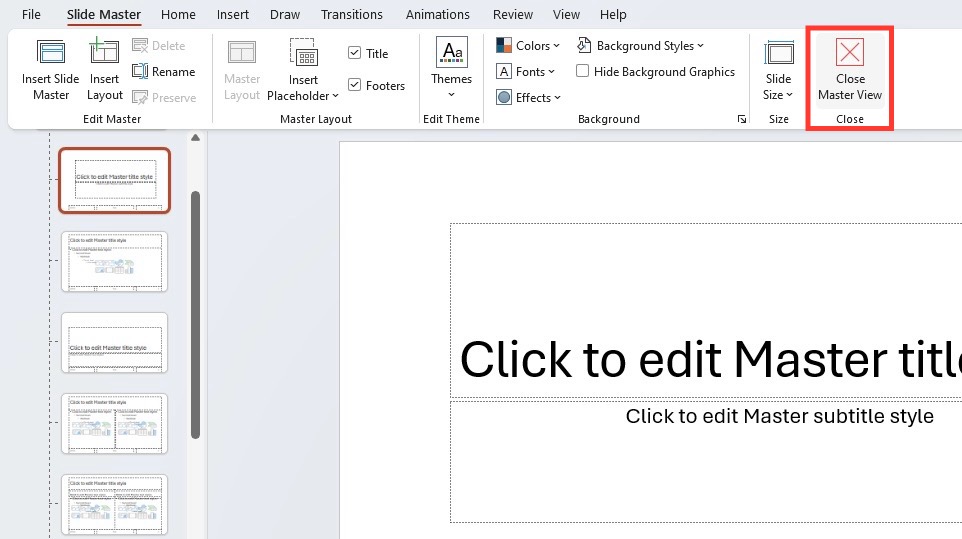Uncheck the Footers checkbox
962x539 pixels.
tap(354, 85)
